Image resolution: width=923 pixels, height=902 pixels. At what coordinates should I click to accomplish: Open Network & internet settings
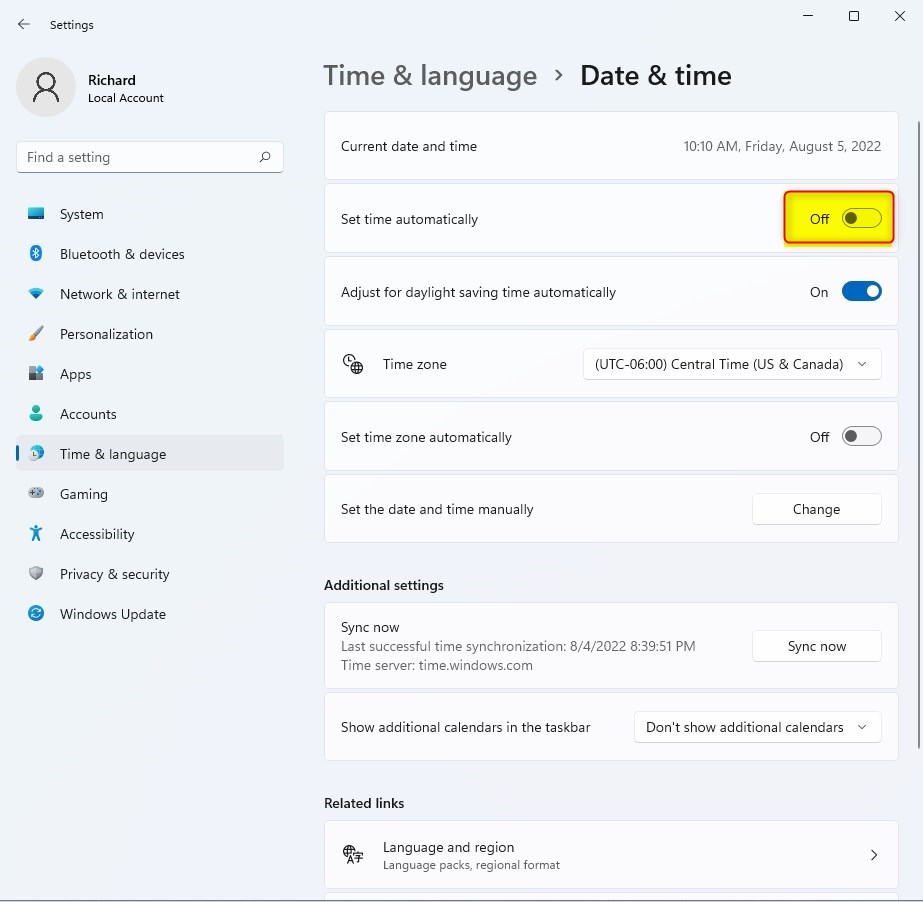(150, 294)
